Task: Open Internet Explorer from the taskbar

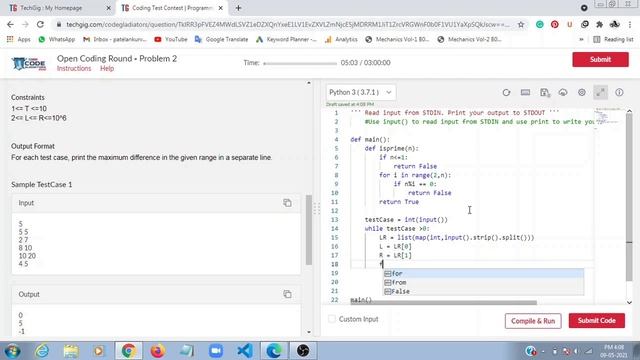Action: point(42,351)
